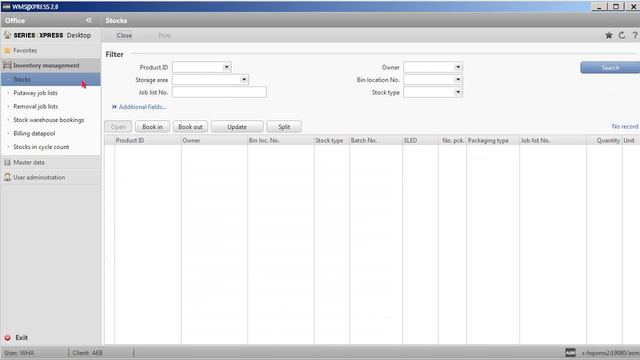Sort by Batch No. column header
Viewport: 640px width, 360px height.
point(376,140)
